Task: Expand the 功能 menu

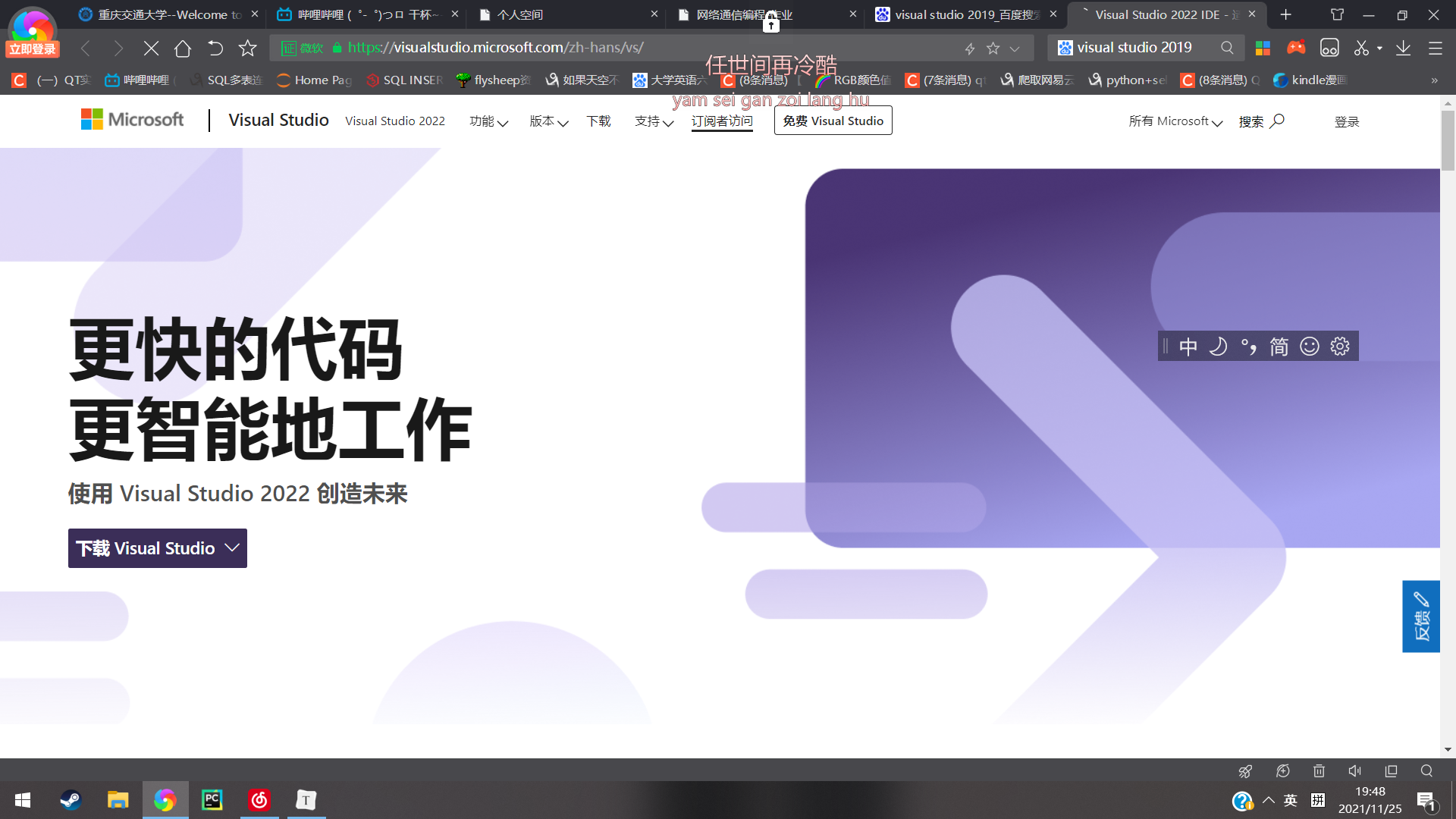Action: click(x=488, y=121)
